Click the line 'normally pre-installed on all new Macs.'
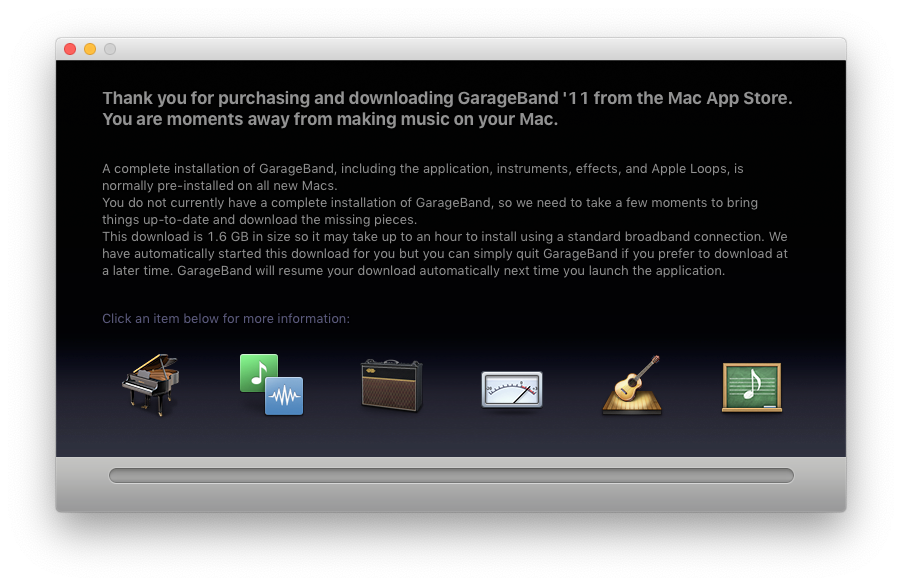The height and width of the screenshot is (586, 902). [220, 186]
